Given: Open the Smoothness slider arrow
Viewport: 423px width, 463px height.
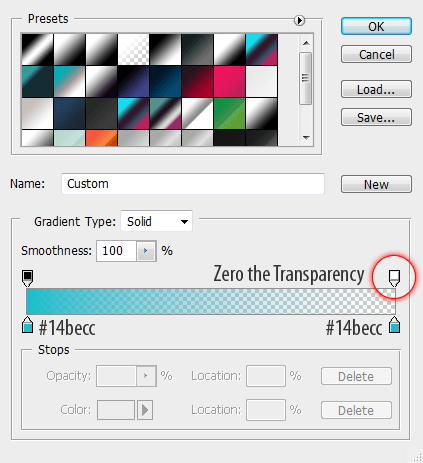Looking at the screenshot, I should pos(146,251).
